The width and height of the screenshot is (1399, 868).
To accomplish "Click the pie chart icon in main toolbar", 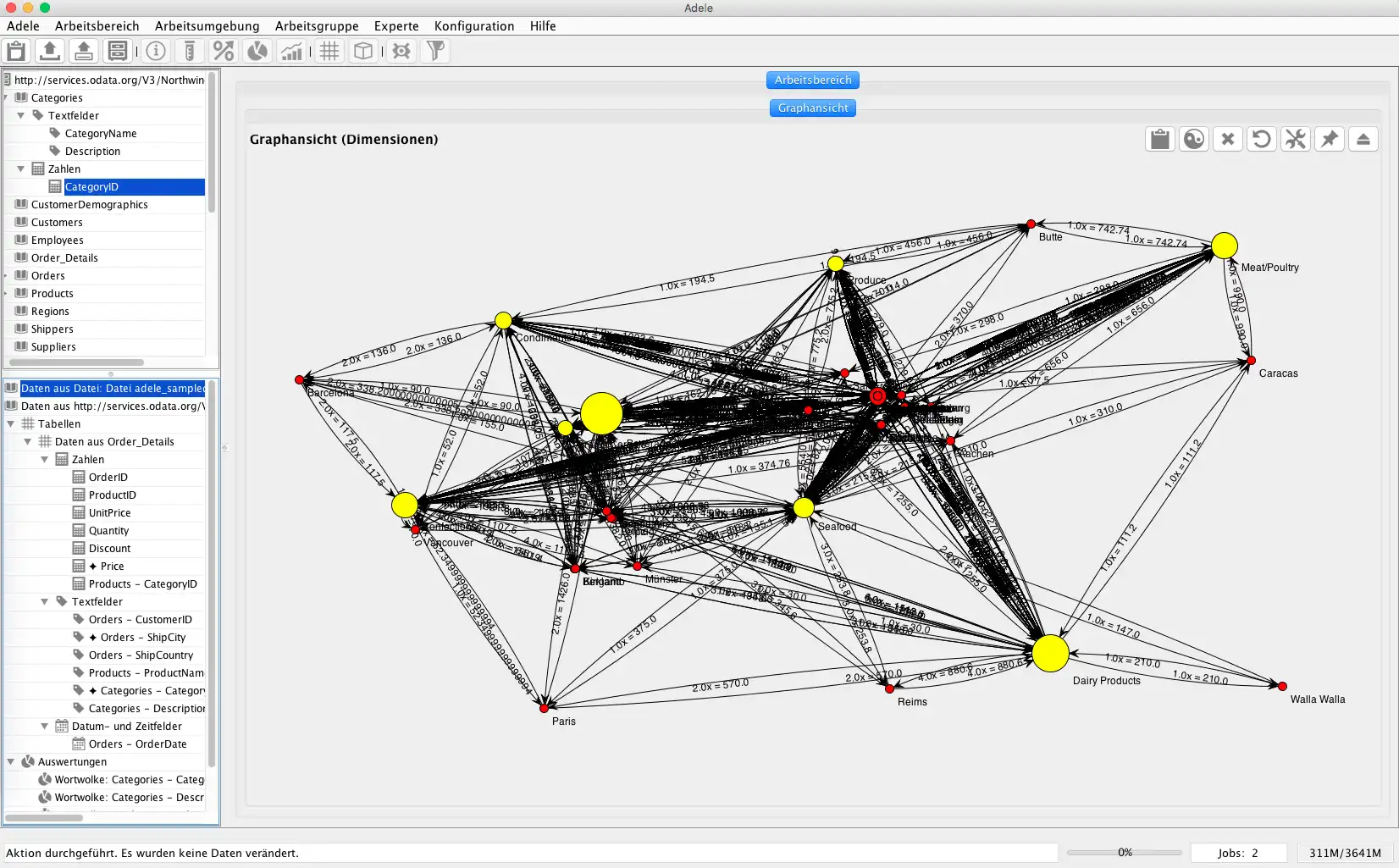I will tap(257, 52).
